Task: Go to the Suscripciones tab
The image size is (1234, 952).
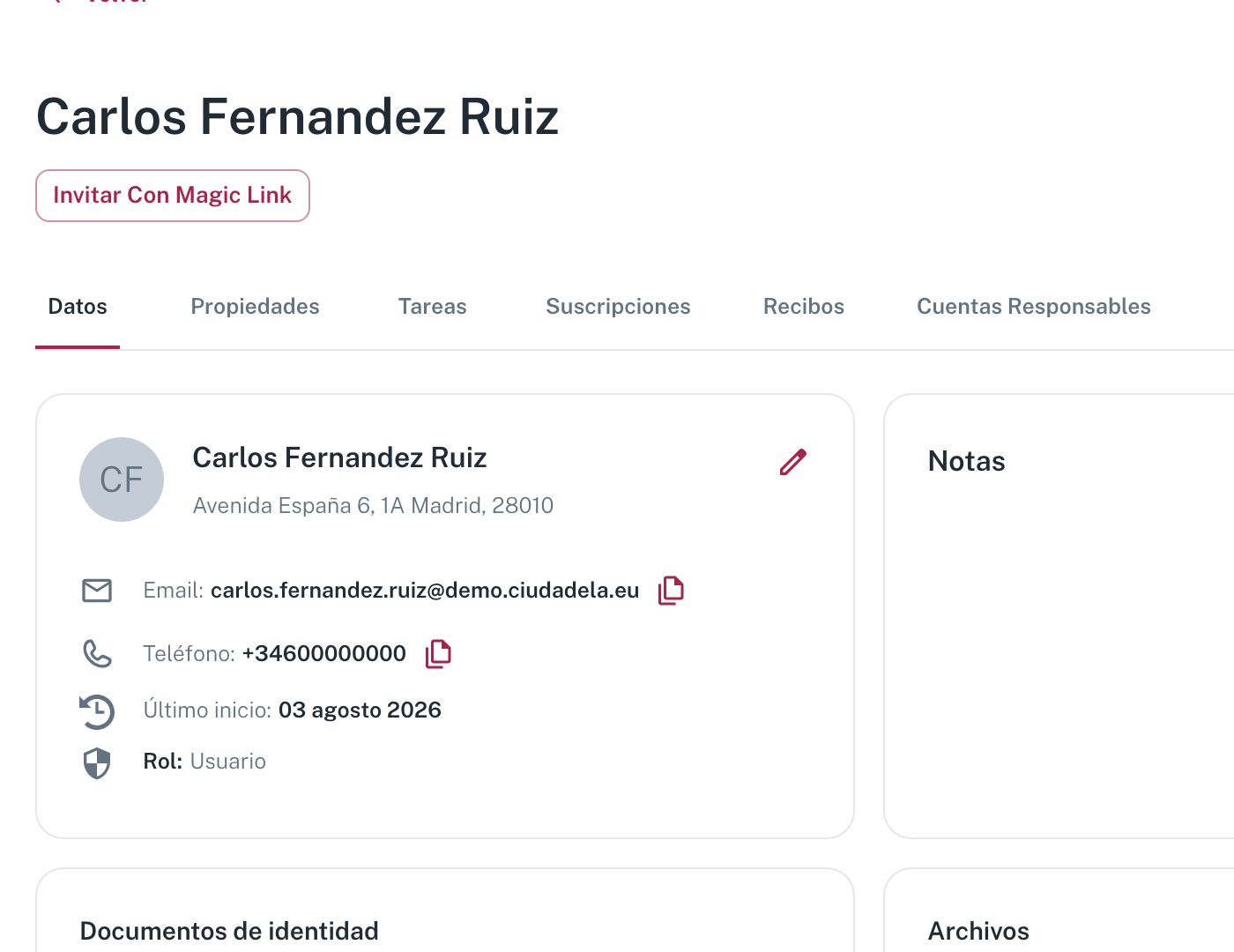Action: click(618, 307)
